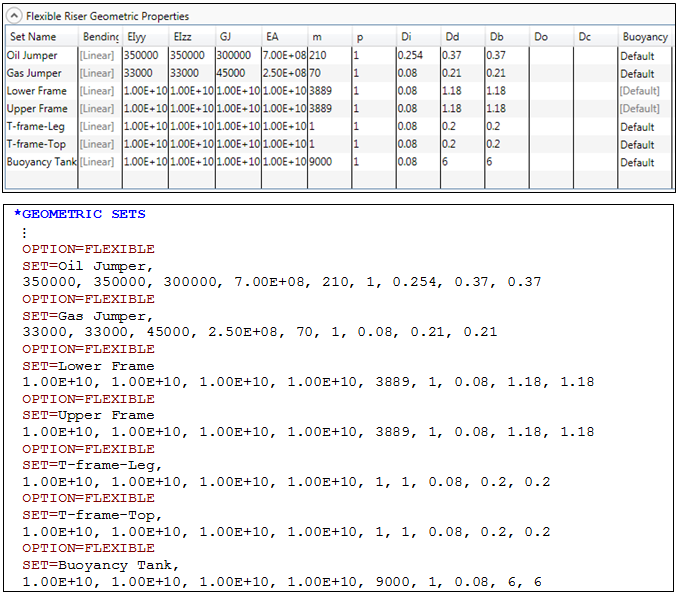The image size is (679, 595).
Task: Click the *GEOMETRIC SETS keyword line
Action: [x=80, y=214]
